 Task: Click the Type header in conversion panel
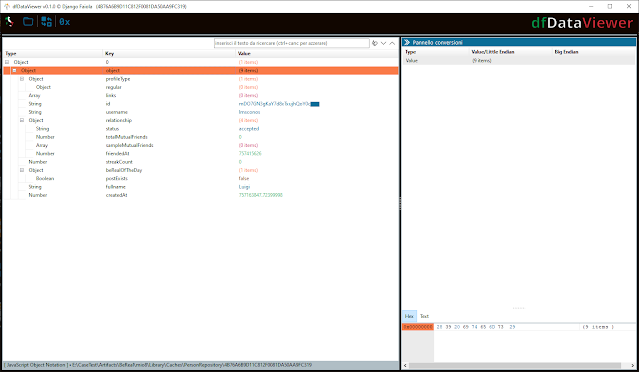tap(436, 52)
